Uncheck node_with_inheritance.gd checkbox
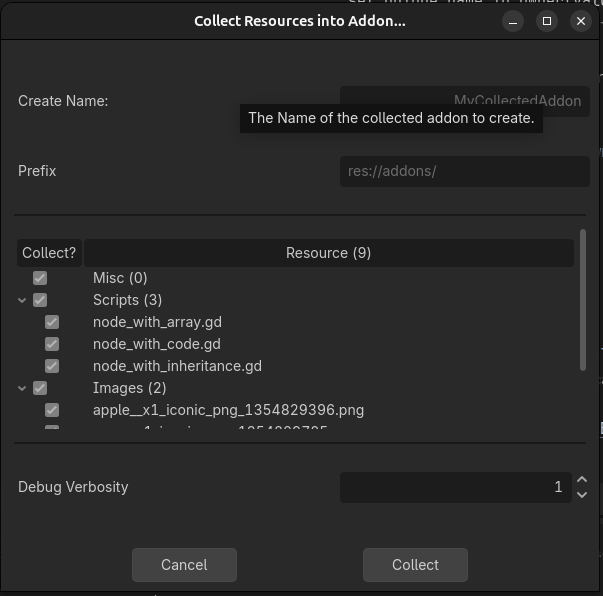 coord(52,366)
